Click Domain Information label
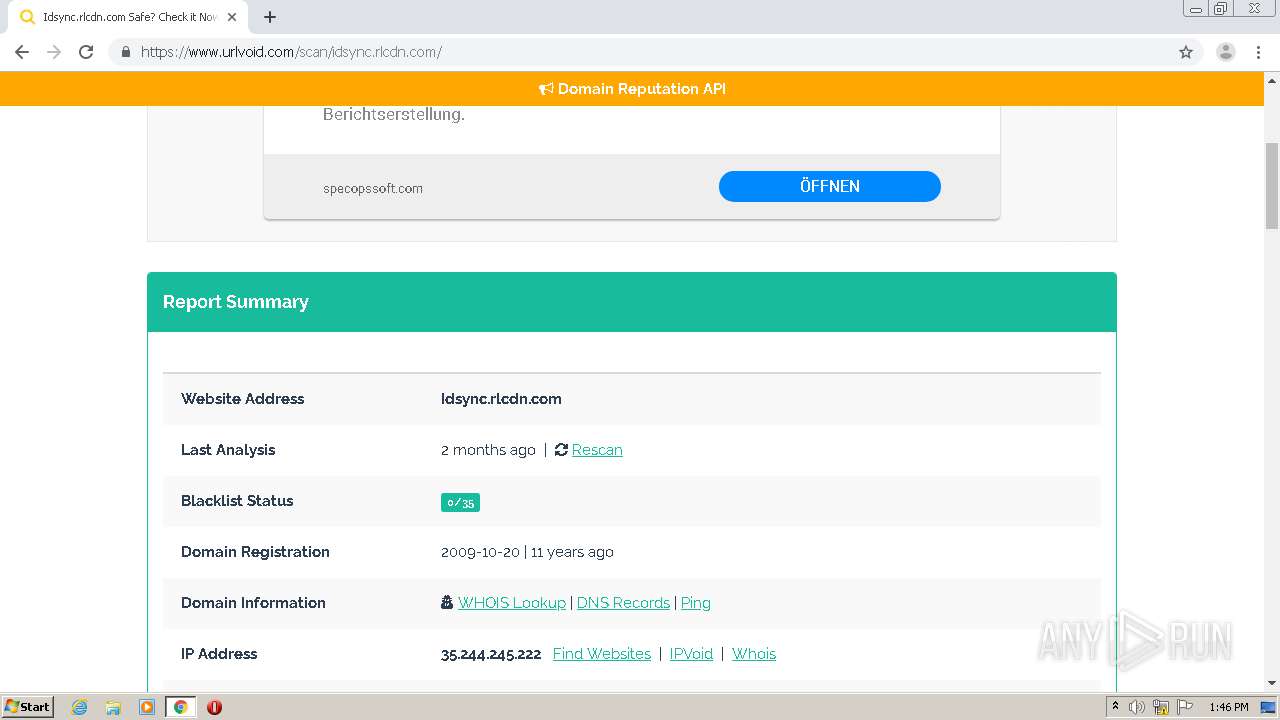This screenshot has height=720, width=1280. pyautogui.click(x=253, y=603)
